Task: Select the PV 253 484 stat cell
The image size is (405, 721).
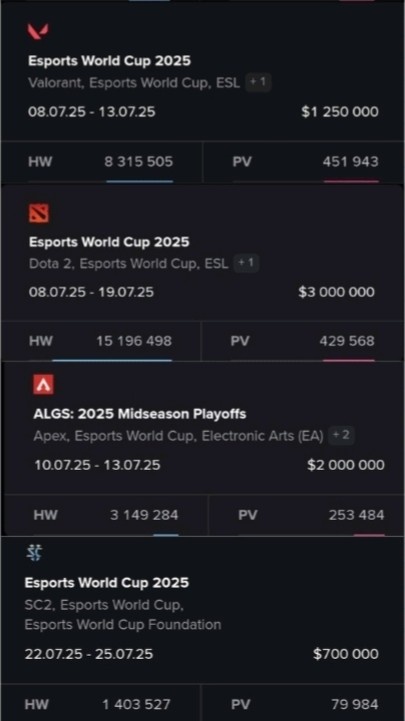Action: pos(306,515)
